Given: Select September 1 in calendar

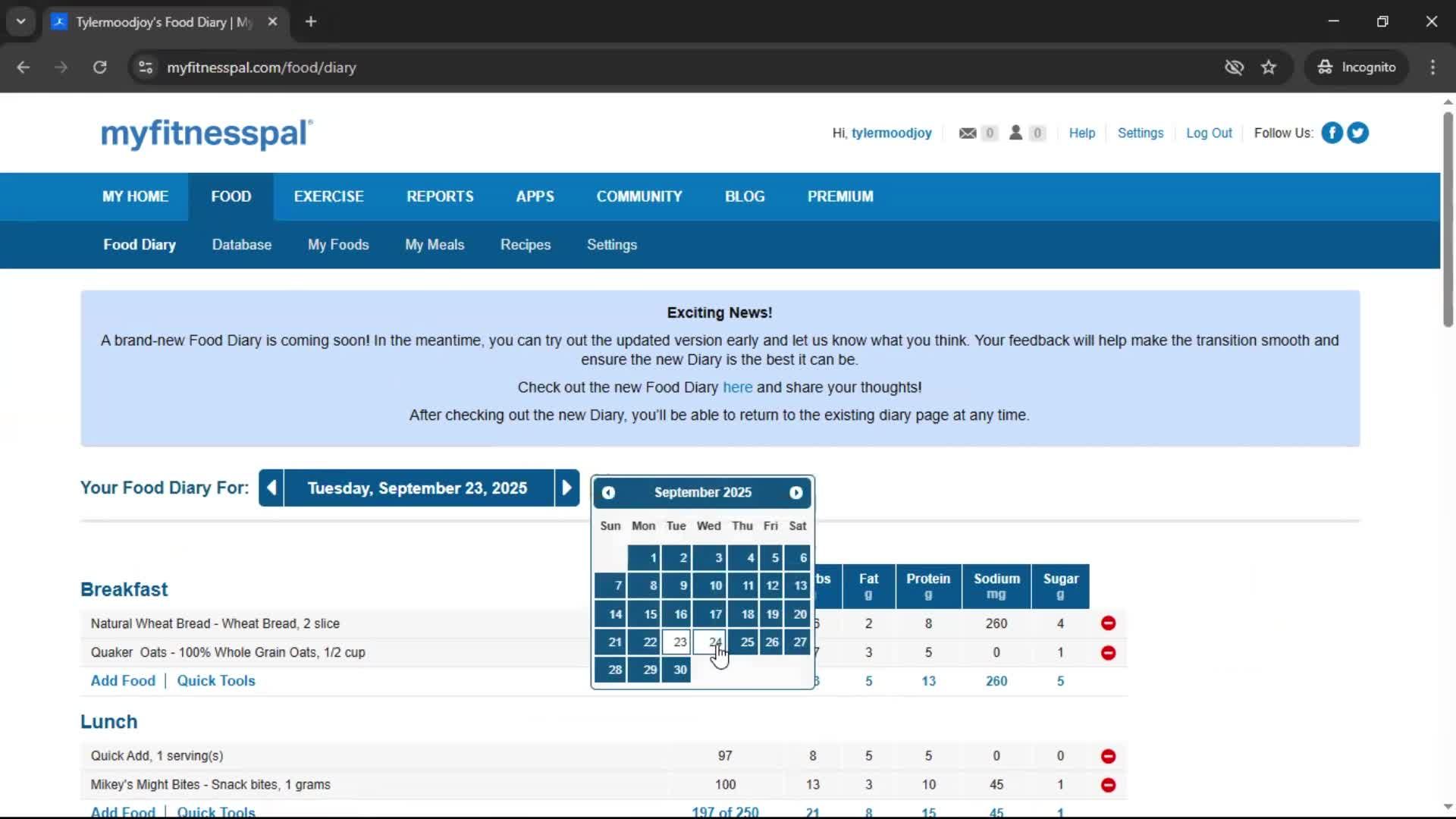Looking at the screenshot, I should (644, 558).
